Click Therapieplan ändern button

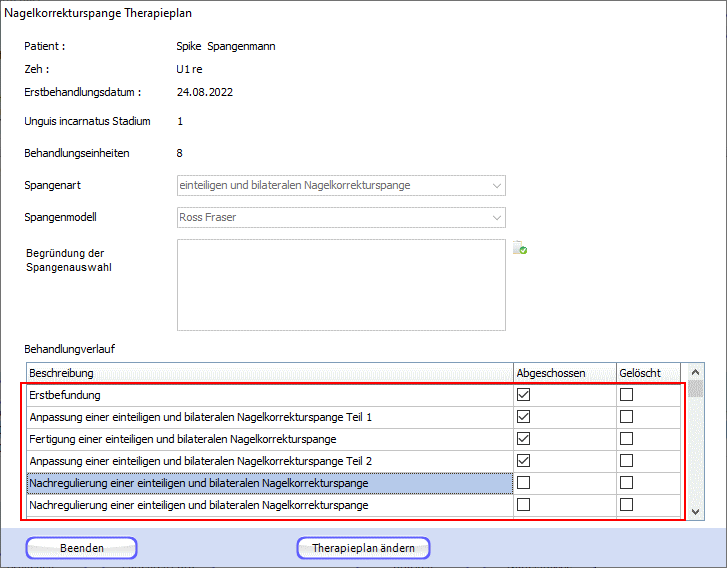tap(364, 548)
